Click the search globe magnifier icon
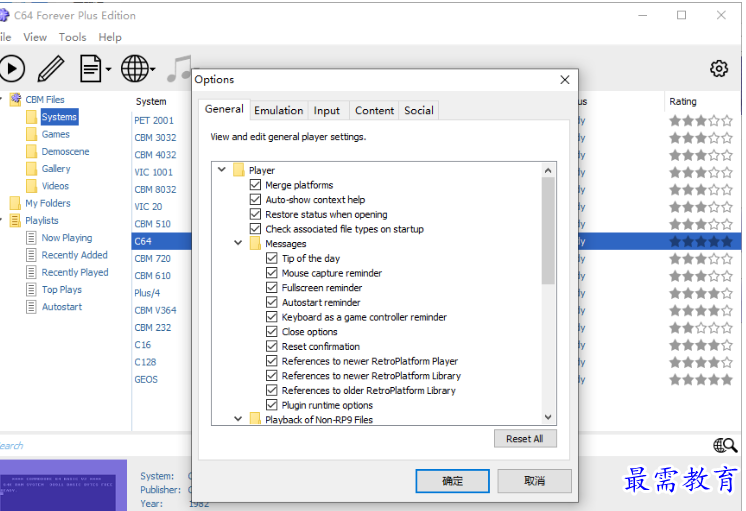This screenshot has width=746, height=511. tap(725, 445)
